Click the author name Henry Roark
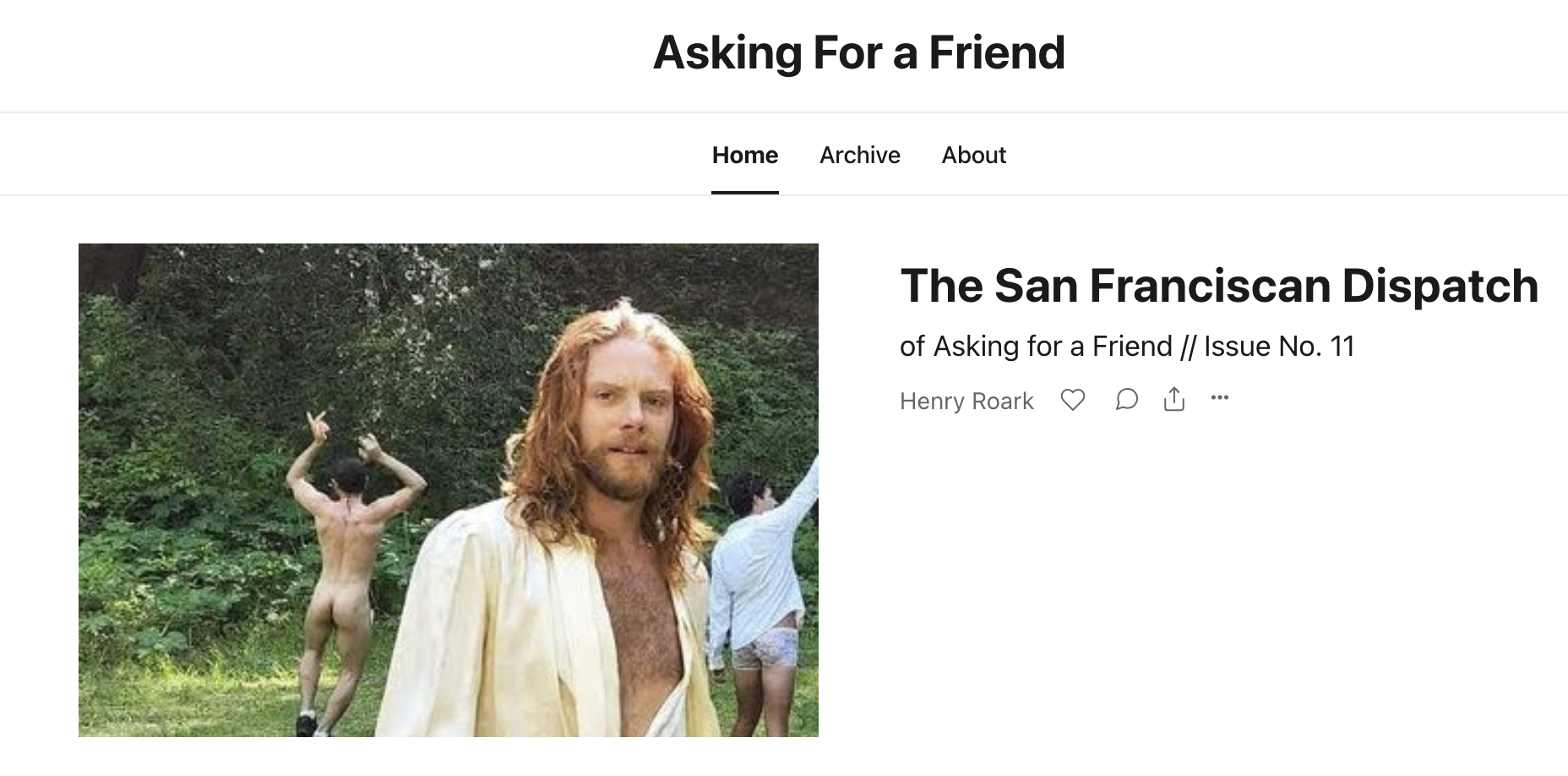 coord(966,401)
